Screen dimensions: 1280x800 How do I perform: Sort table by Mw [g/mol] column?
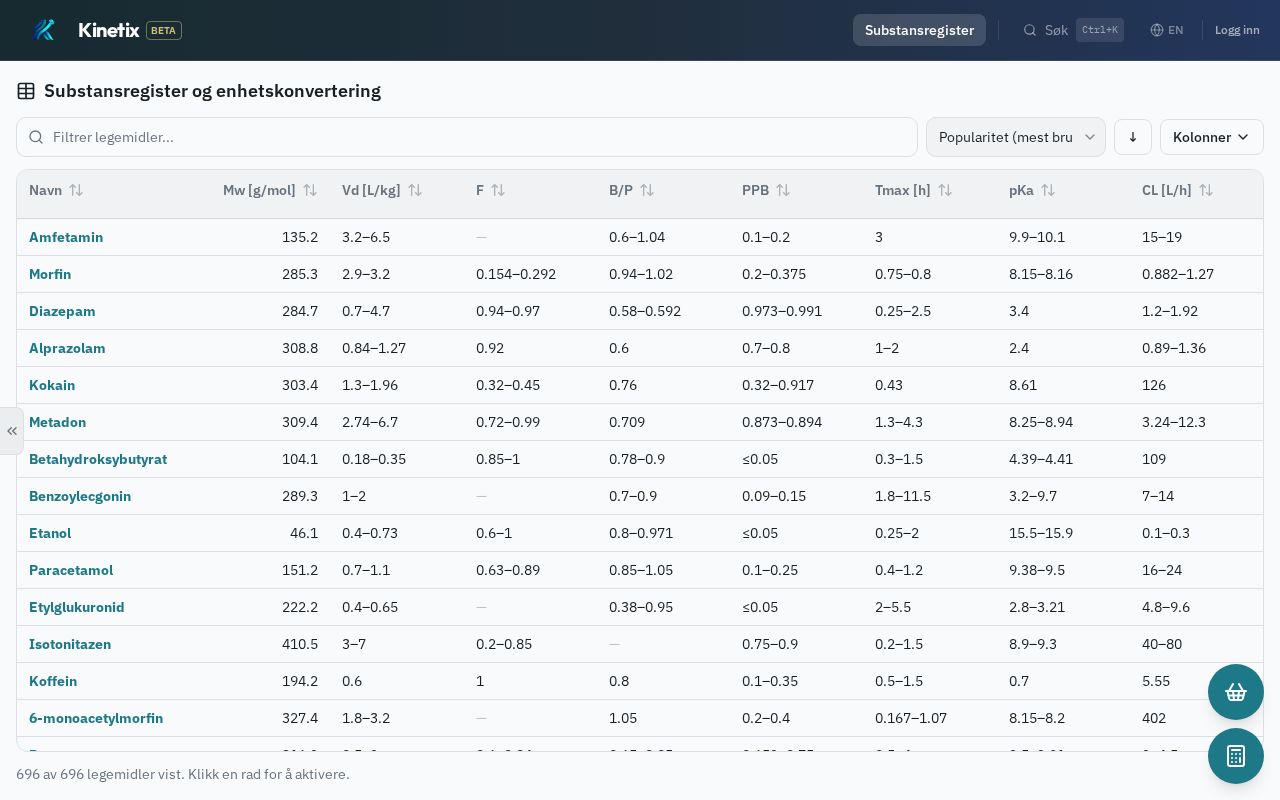pos(270,190)
